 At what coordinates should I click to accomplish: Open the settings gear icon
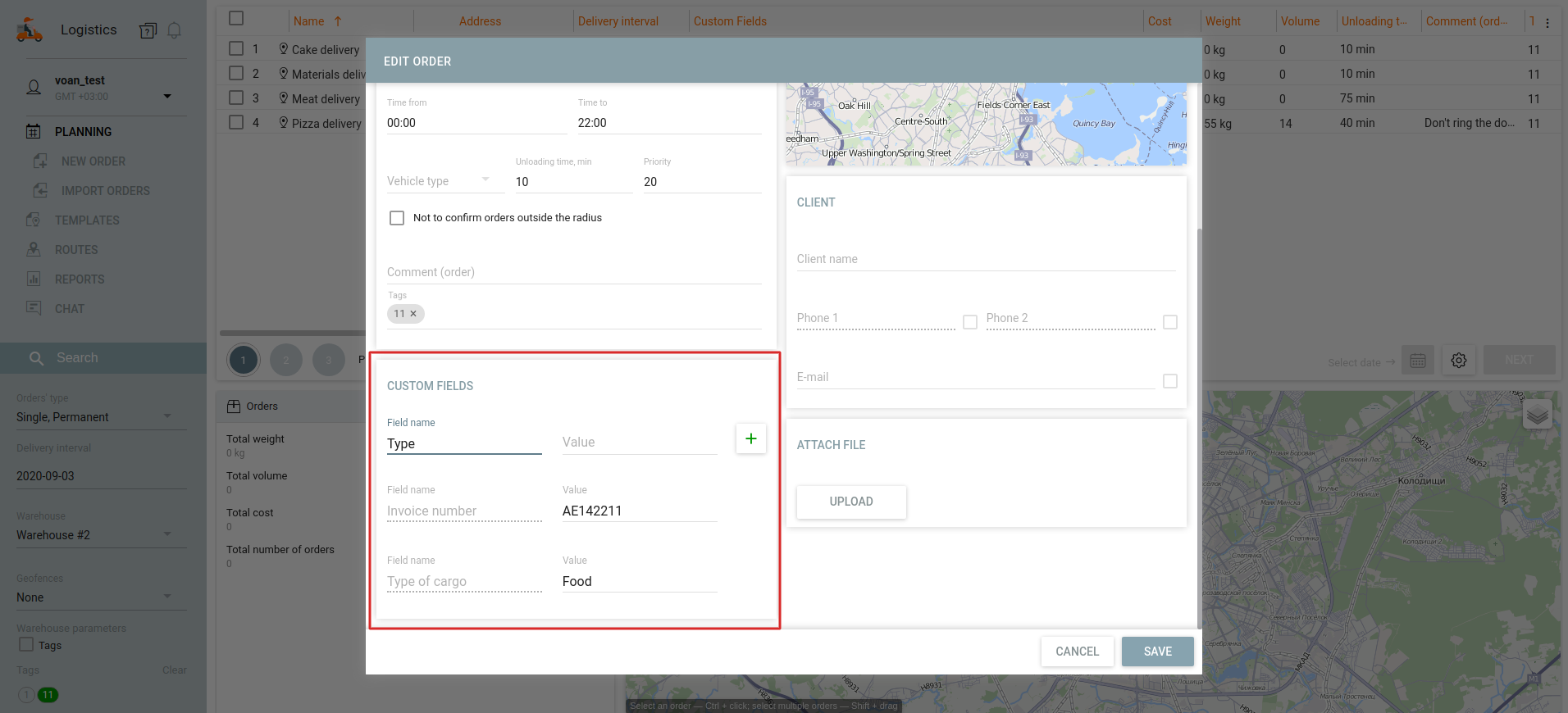point(1458,361)
